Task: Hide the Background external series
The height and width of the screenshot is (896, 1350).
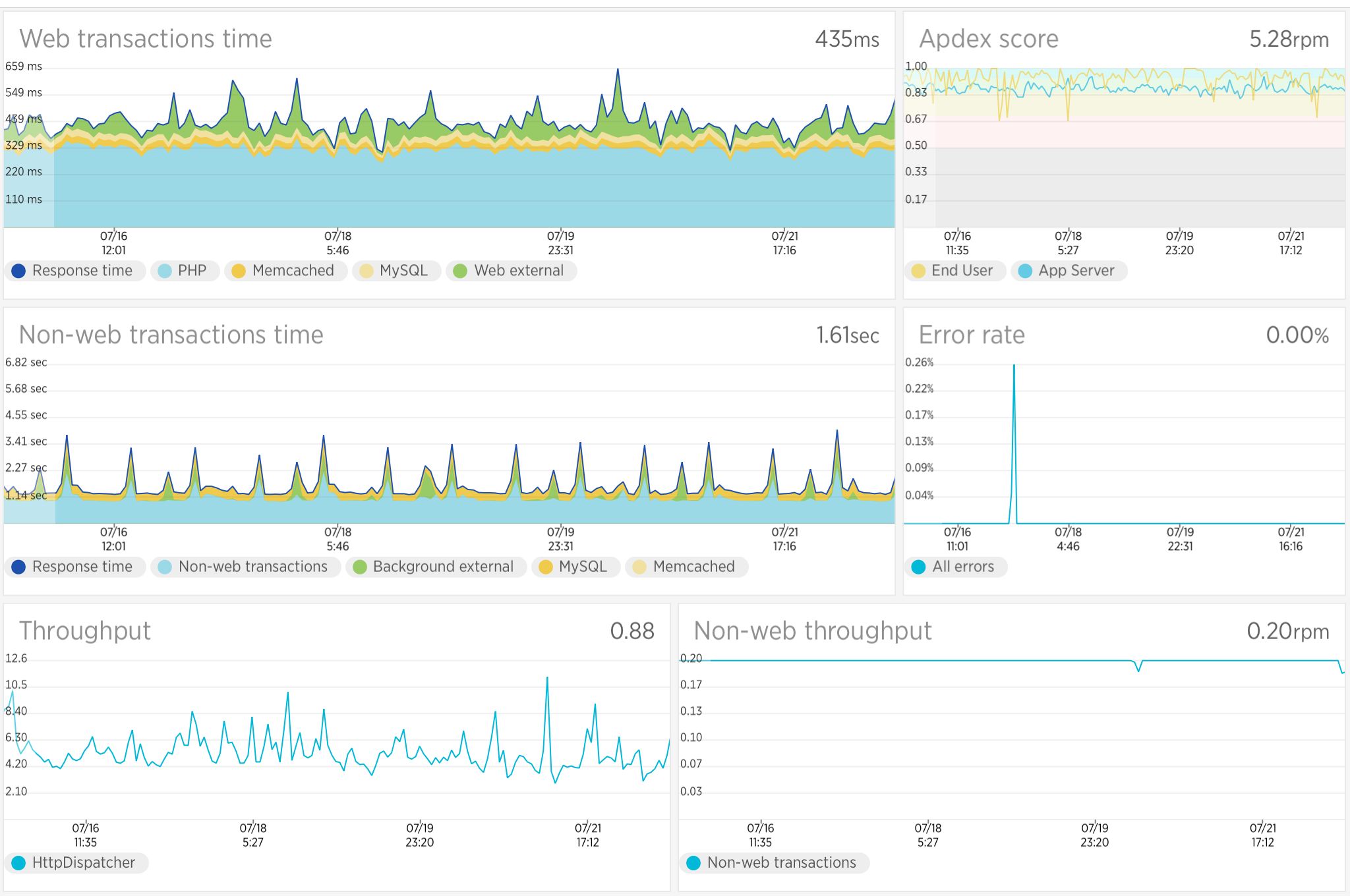Action: click(435, 567)
